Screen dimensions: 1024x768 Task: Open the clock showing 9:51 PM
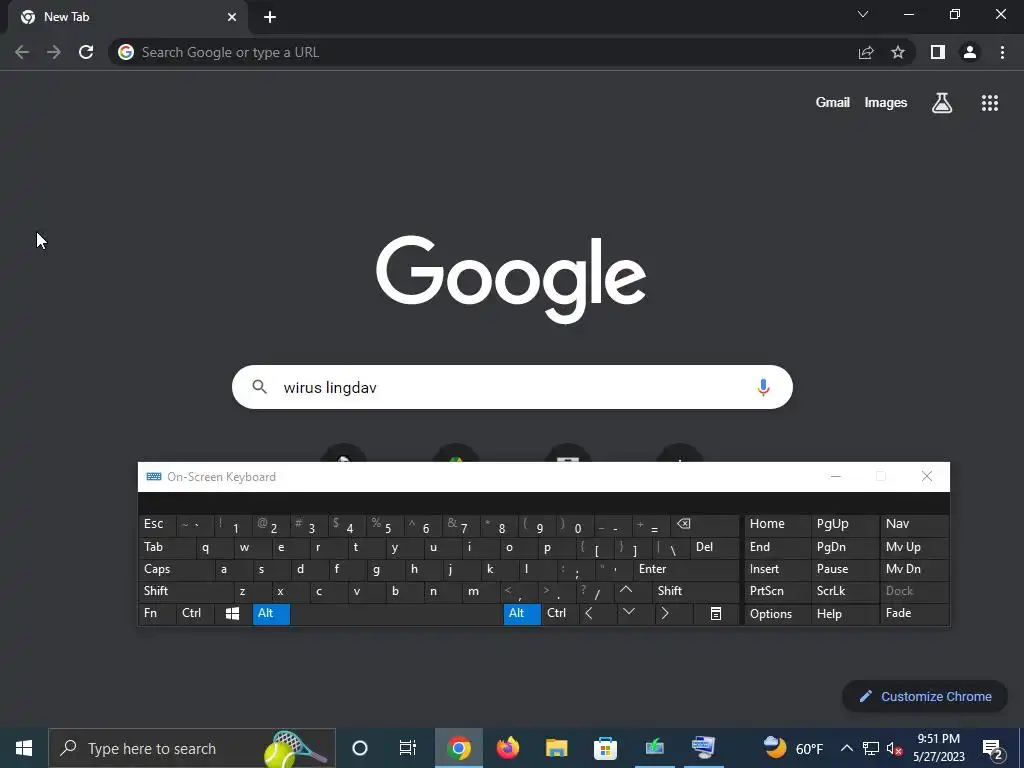pyautogui.click(x=938, y=748)
